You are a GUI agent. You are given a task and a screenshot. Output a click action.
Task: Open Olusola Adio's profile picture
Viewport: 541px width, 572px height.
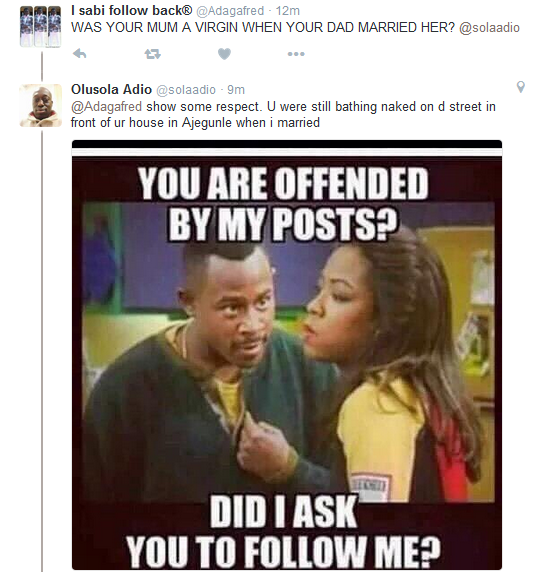pyautogui.click(x=40, y=105)
